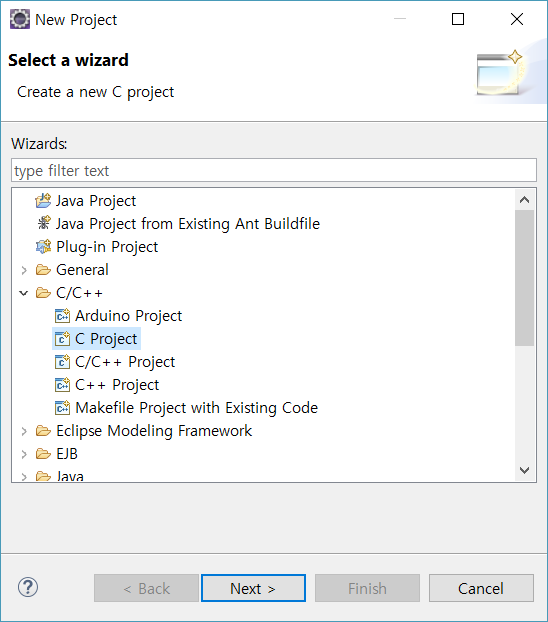548x622 pixels.
Task: Click the Ant Buildfile project icon
Action: pos(44,223)
